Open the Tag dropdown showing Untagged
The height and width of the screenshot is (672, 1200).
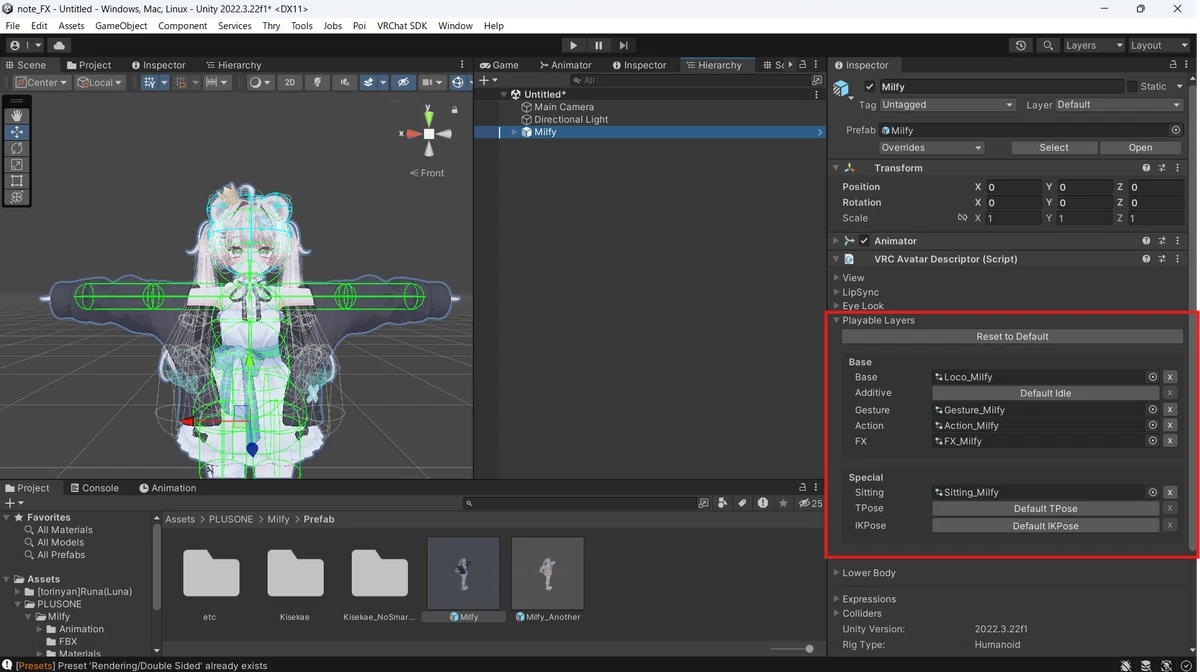click(947, 104)
